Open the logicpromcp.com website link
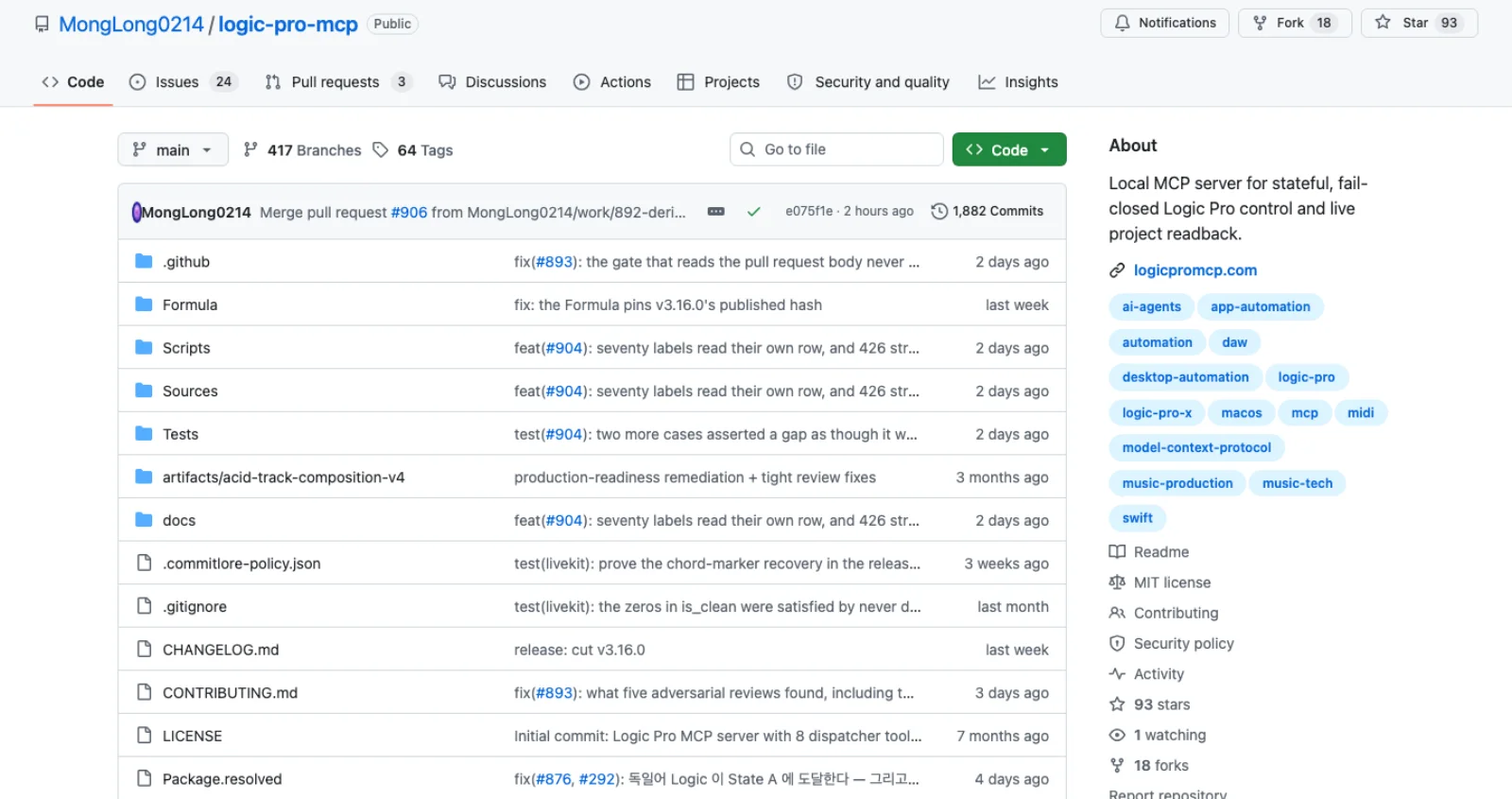The width and height of the screenshot is (1512, 799). pyautogui.click(x=1195, y=270)
